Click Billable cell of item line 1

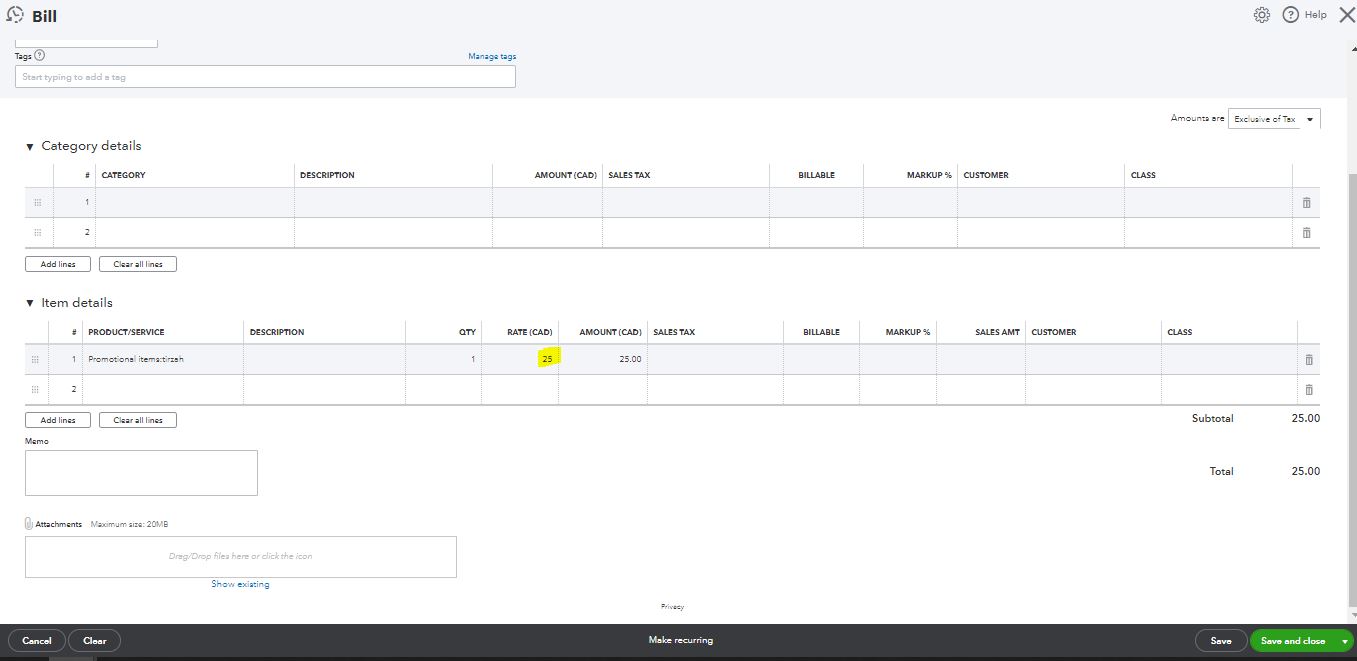pyautogui.click(x=822, y=360)
